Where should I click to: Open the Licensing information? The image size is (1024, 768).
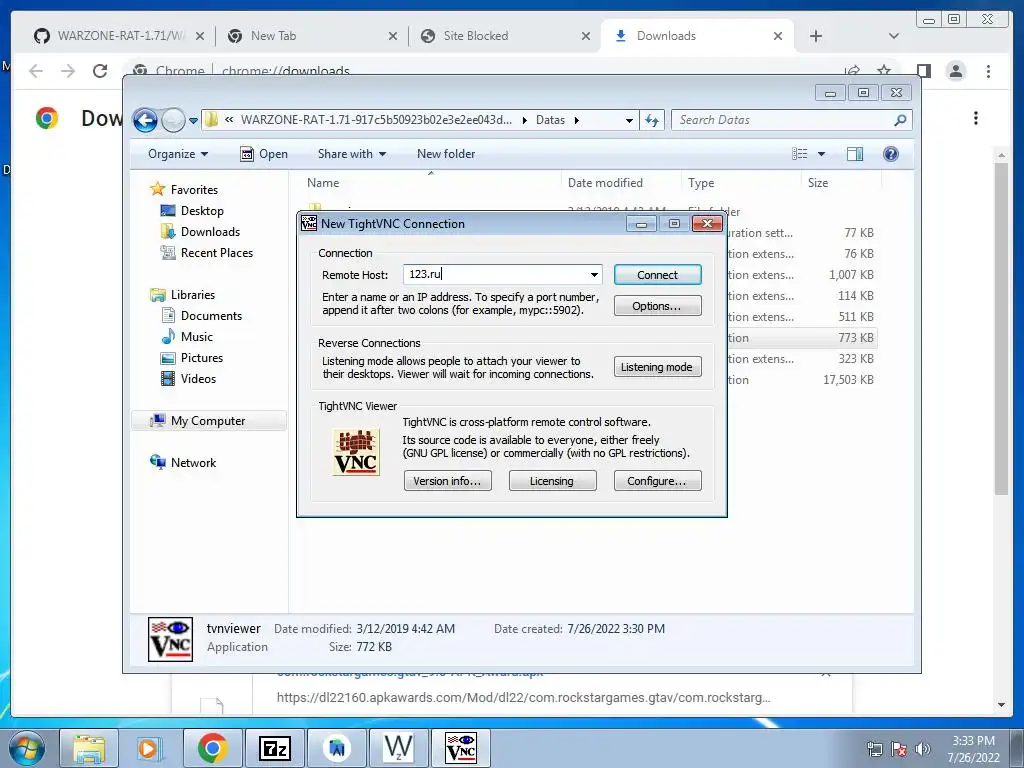[x=552, y=481]
